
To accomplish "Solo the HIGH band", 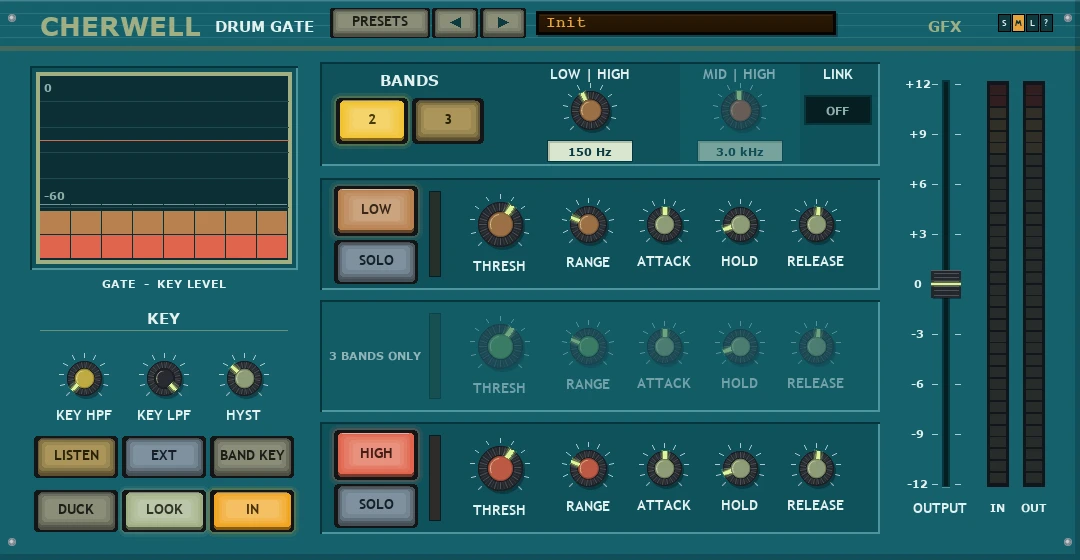I will pos(376,504).
